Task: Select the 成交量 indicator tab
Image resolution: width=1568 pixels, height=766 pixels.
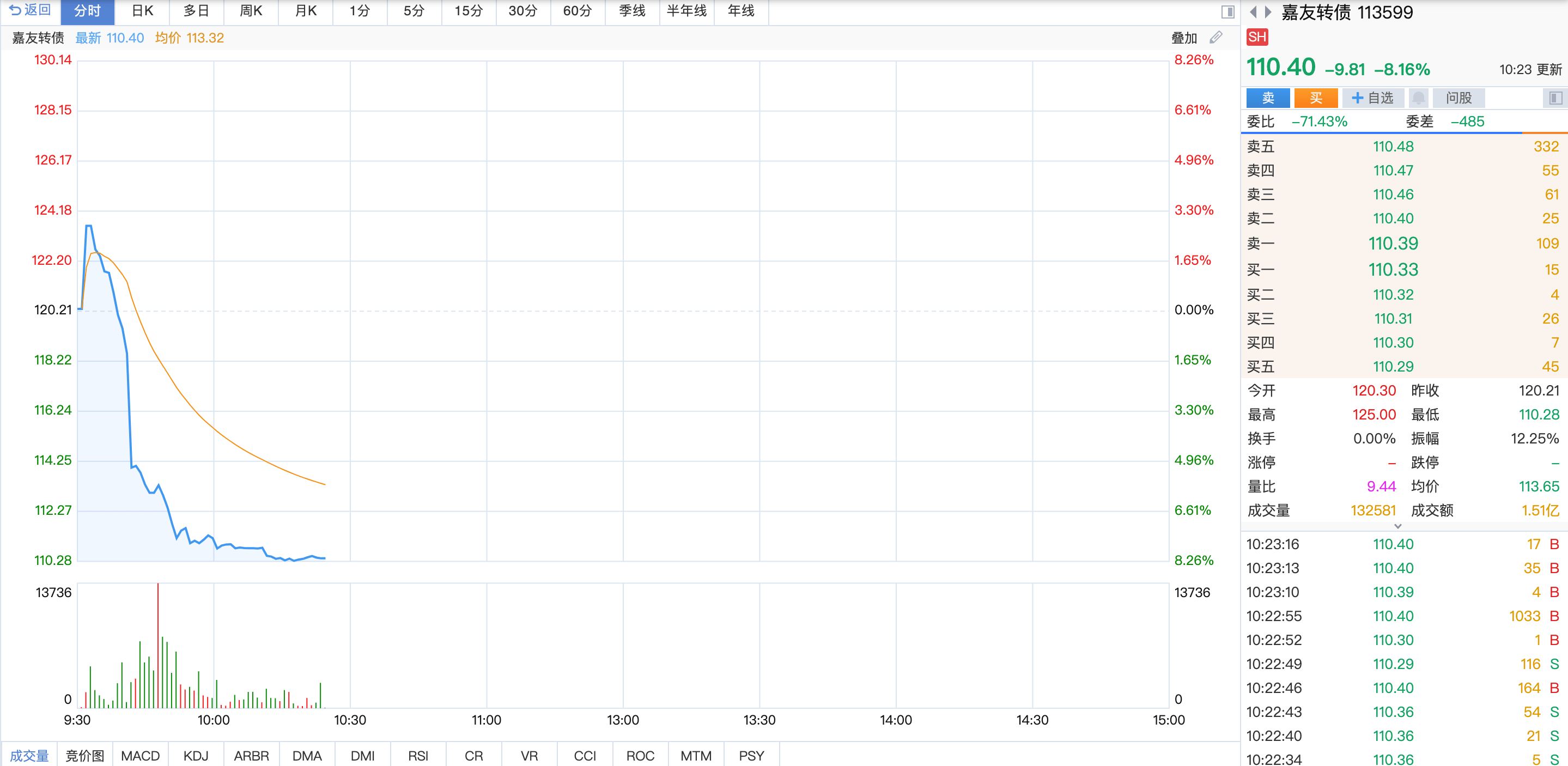Action: point(29,756)
